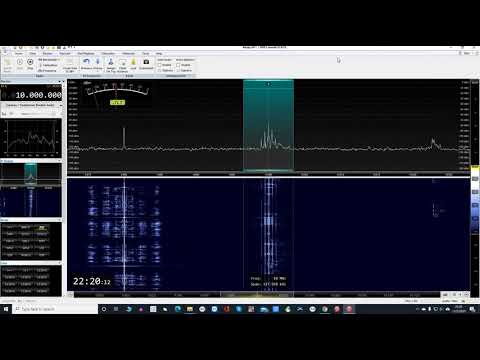Open the Rec/Playback ribbon tab

86,53
